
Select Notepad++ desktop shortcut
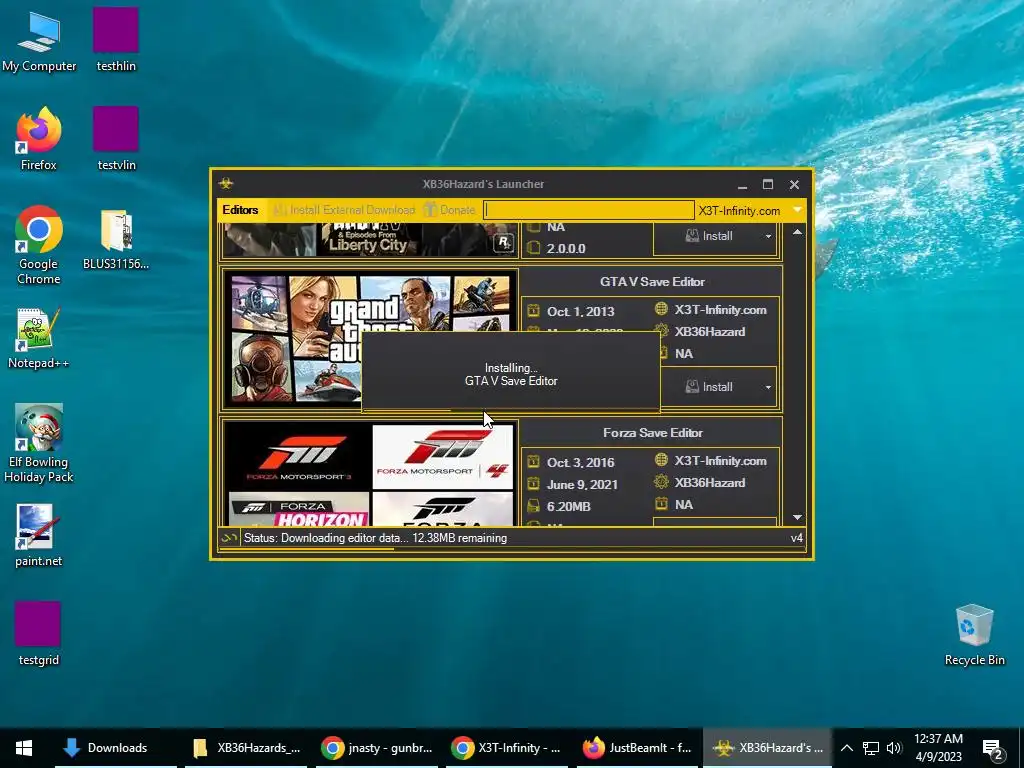click(x=39, y=338)
